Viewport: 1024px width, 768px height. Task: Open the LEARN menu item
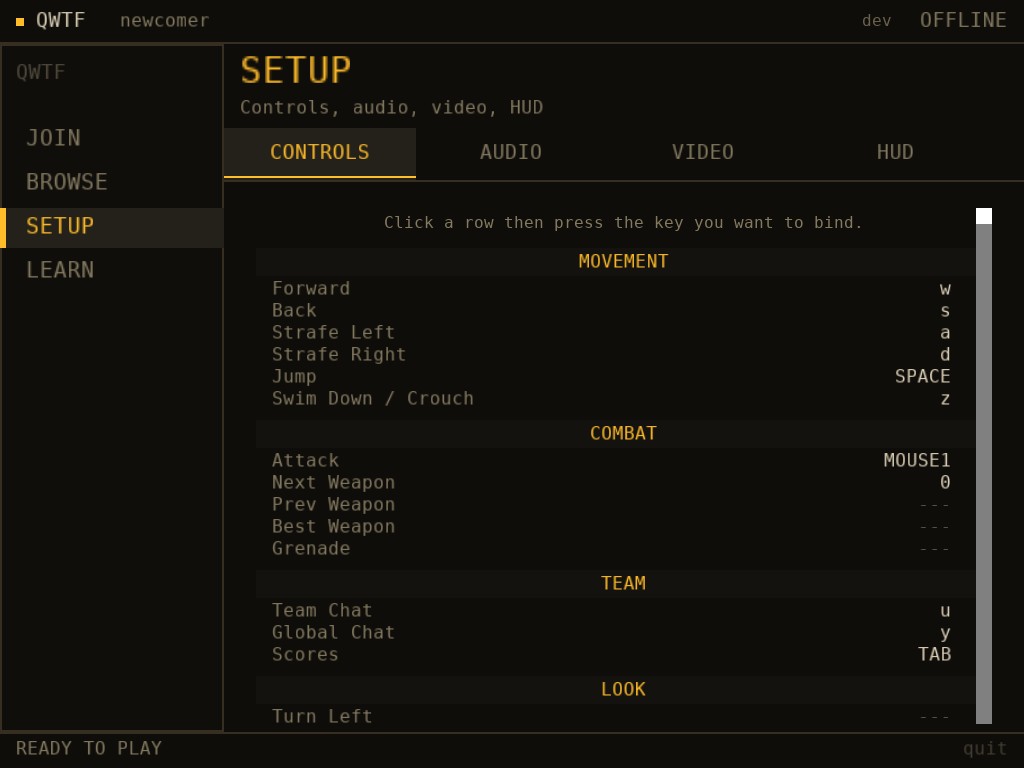112,270
